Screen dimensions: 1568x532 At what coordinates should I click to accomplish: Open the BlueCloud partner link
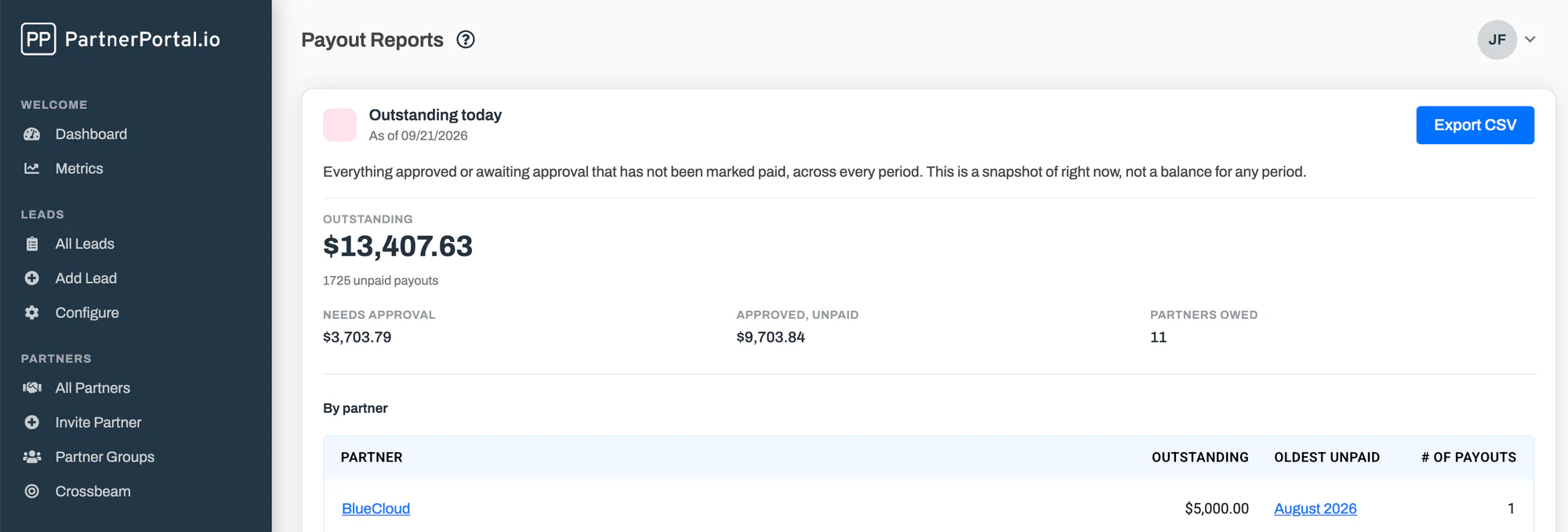(x=376, y=508)
